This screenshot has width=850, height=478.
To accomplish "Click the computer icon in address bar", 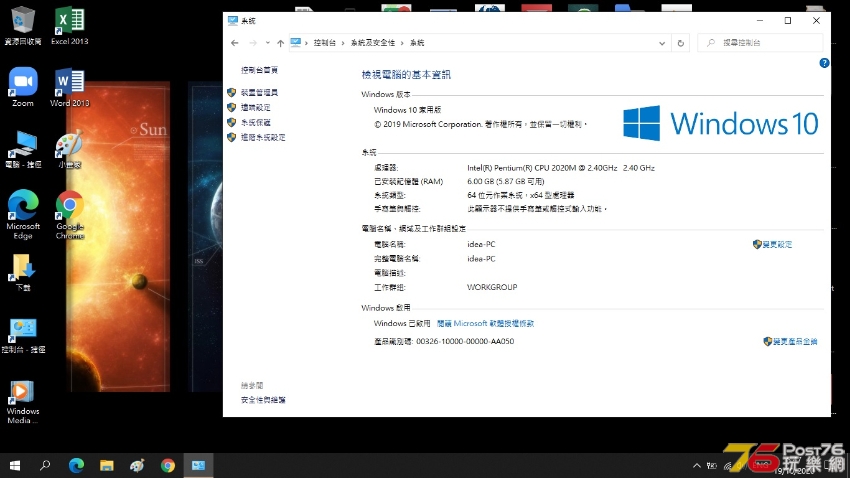I will click(x=295, y=42).
